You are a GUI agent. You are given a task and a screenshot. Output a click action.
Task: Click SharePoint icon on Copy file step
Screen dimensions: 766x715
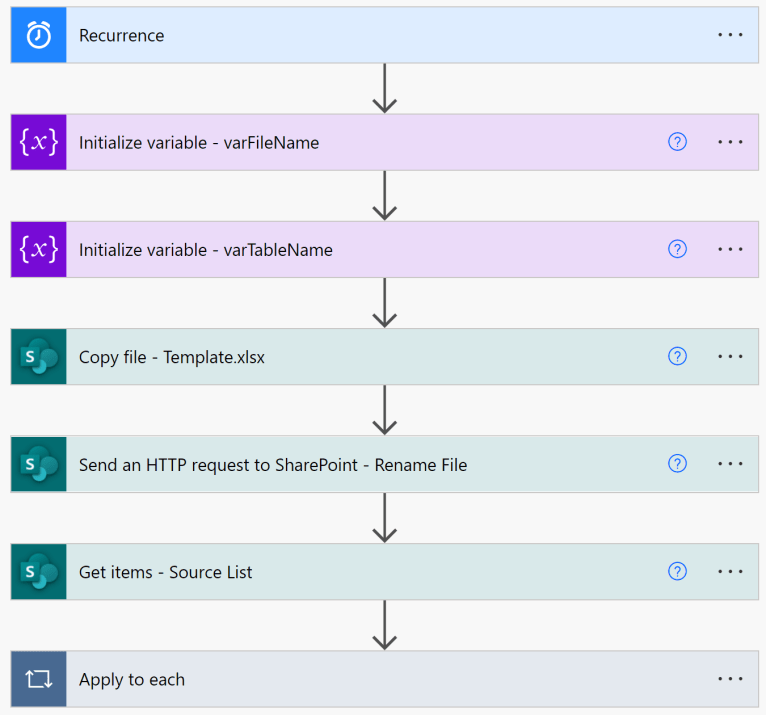[x=39, y=357]
